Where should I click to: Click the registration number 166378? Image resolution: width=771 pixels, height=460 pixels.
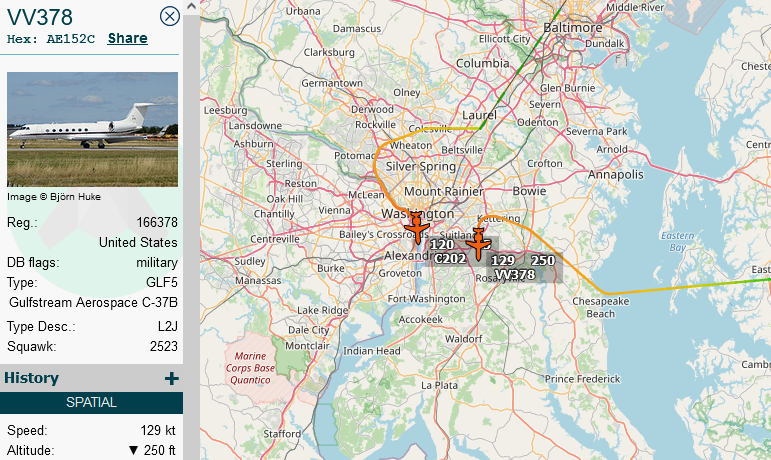click(x=157, y=223)
